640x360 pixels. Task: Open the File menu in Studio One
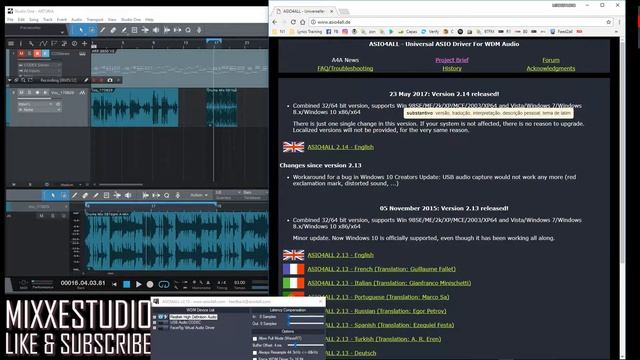tap(10, 20)
